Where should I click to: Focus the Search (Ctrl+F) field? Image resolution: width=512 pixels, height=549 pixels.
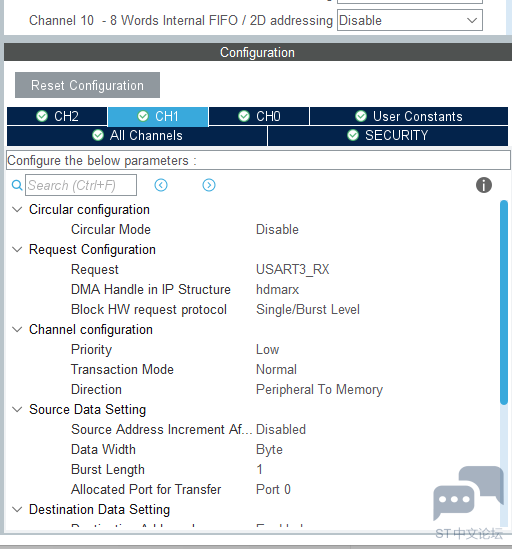[81, 185]
